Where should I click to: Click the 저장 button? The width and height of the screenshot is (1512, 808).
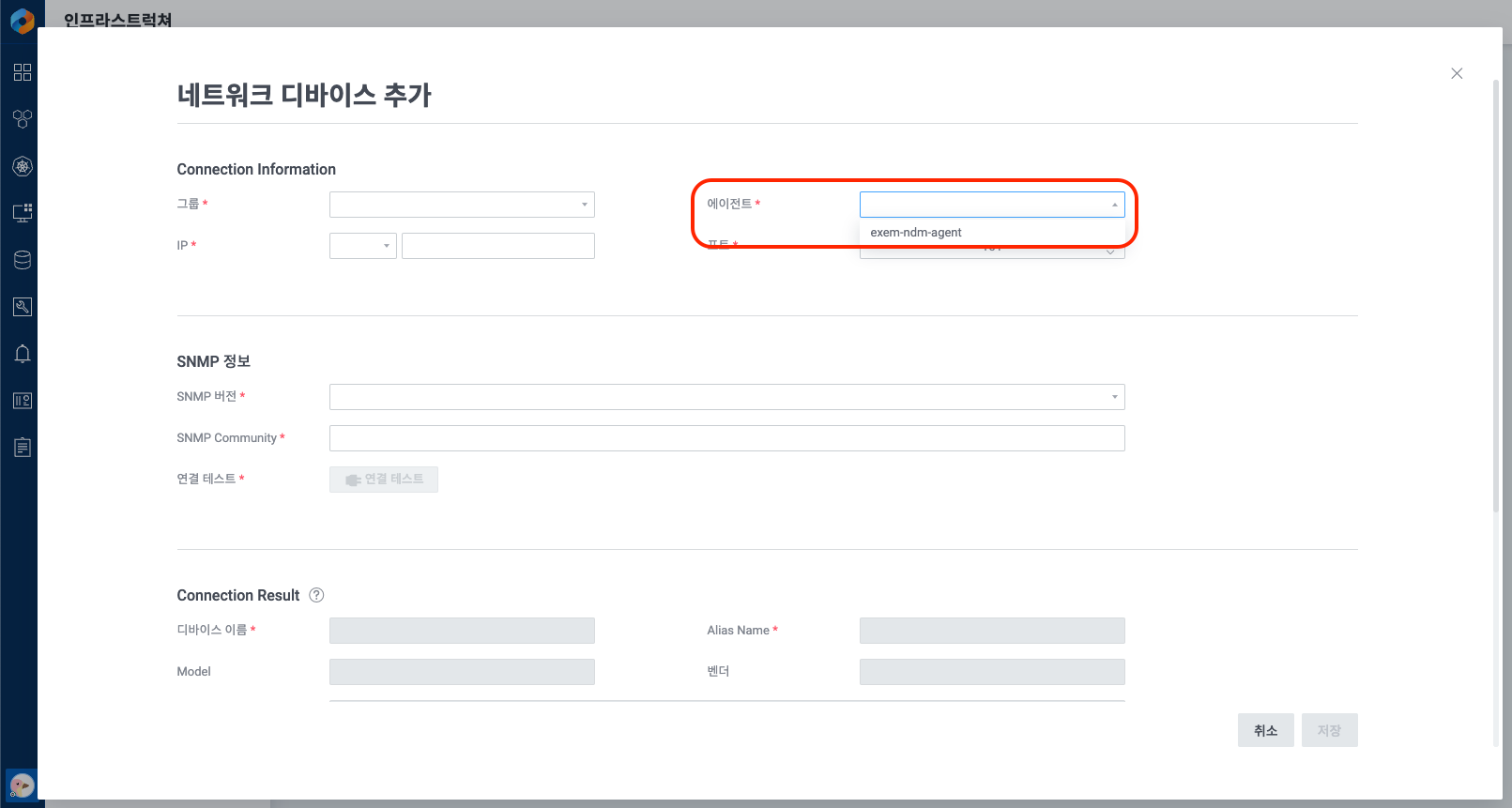click(1329, 730)
